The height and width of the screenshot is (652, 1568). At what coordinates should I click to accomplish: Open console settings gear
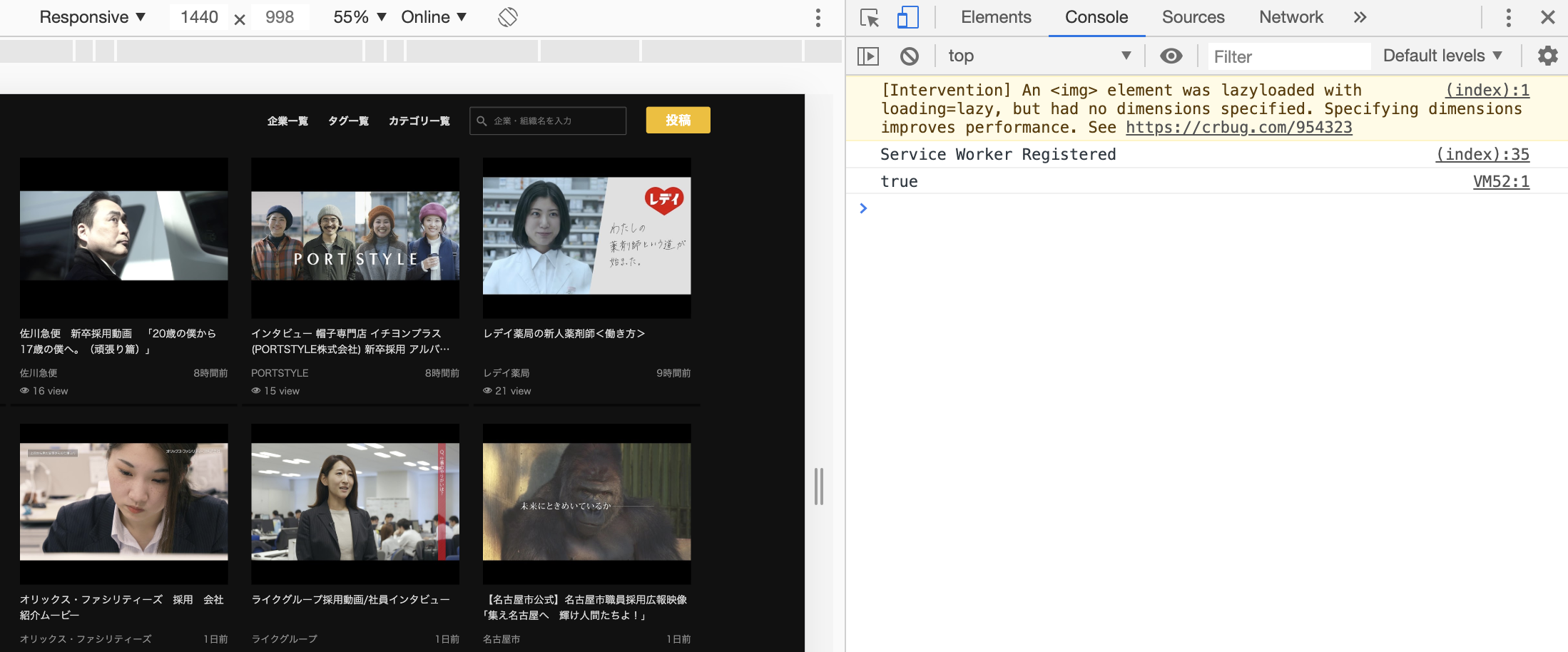coord(1547,56)
